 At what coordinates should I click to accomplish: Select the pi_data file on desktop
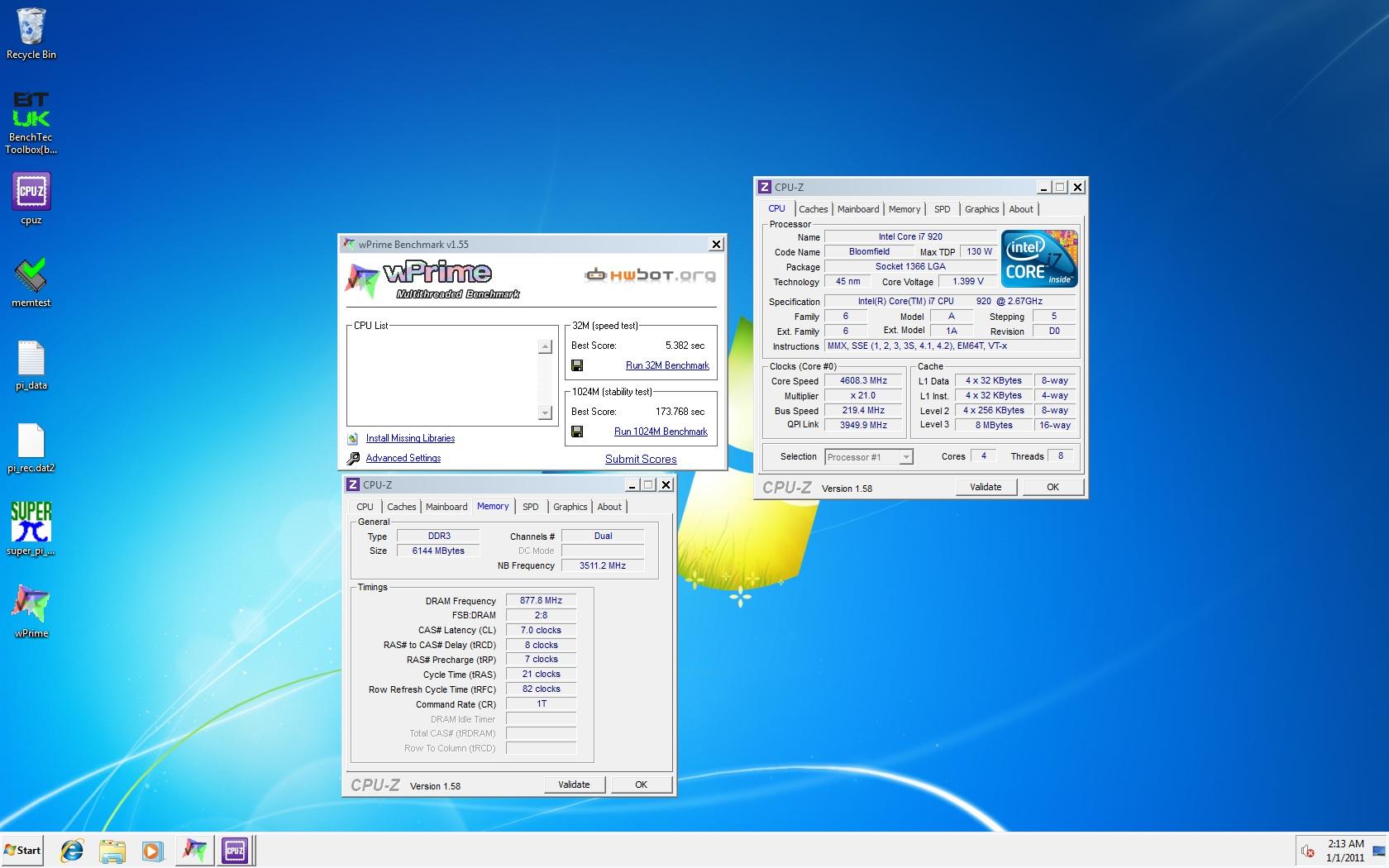pyautogui.click(x=31, y=365)
